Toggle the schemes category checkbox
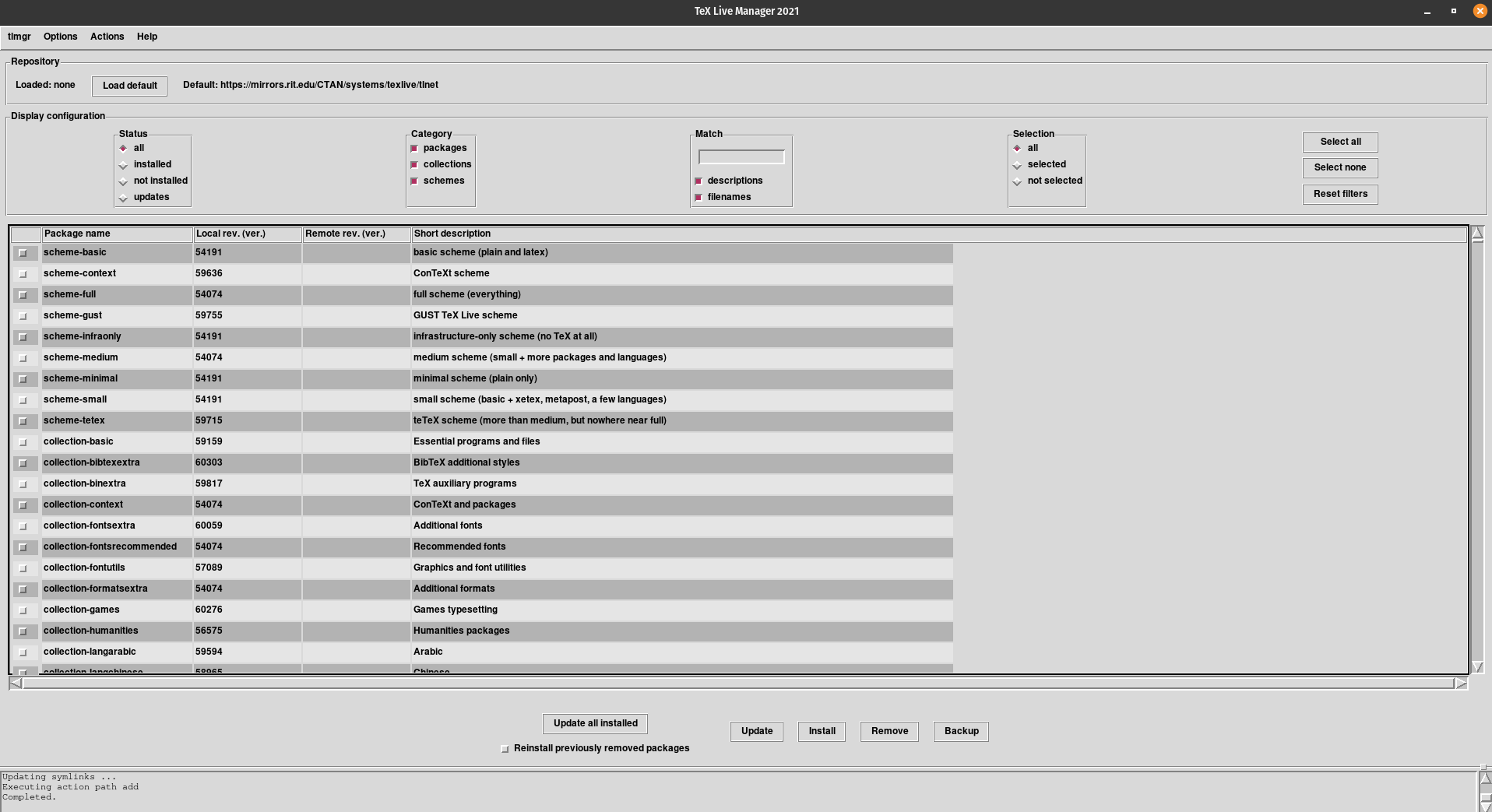1492x812 pixels. (x=414, y=181)
